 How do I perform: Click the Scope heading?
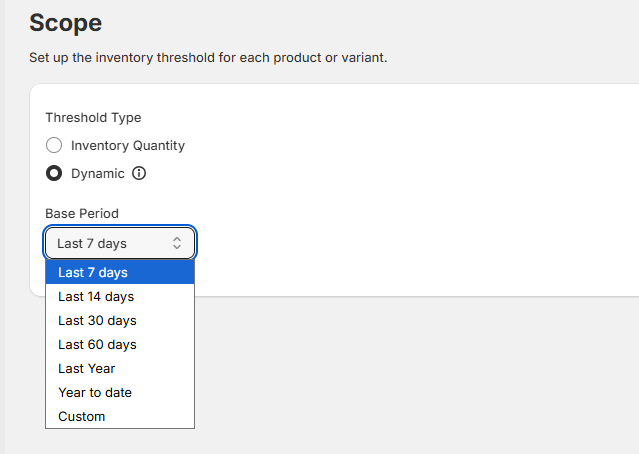pos(66,22)
